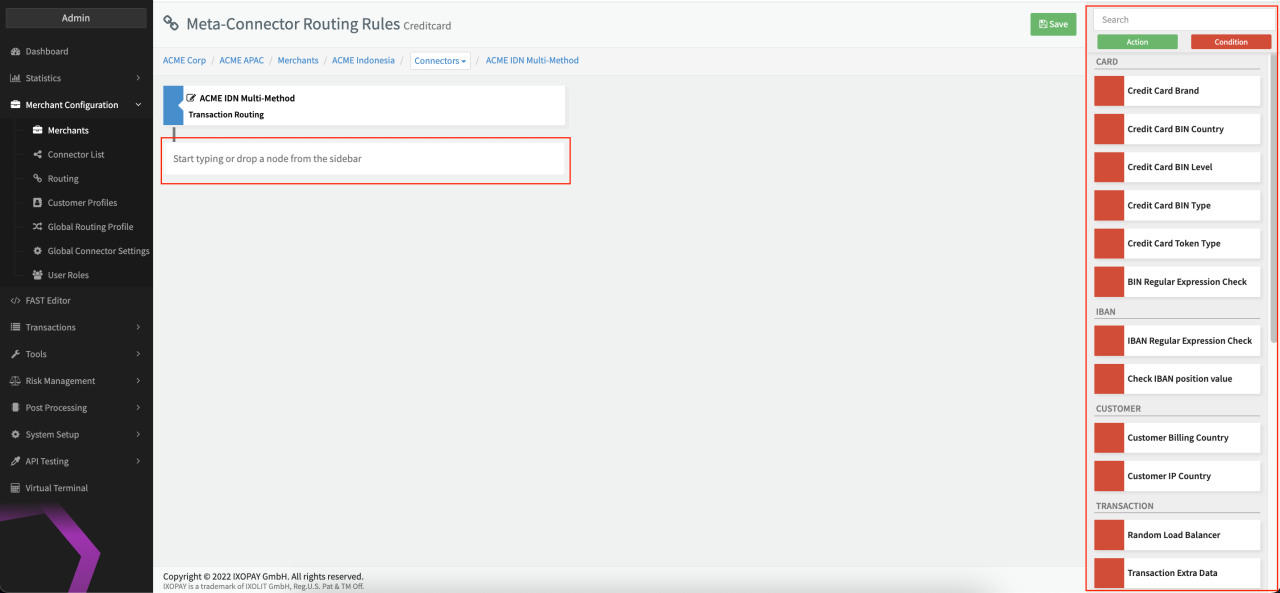Expand the Transactions sidebar menu
This screenshot has width=1280, height=593.
76,327
